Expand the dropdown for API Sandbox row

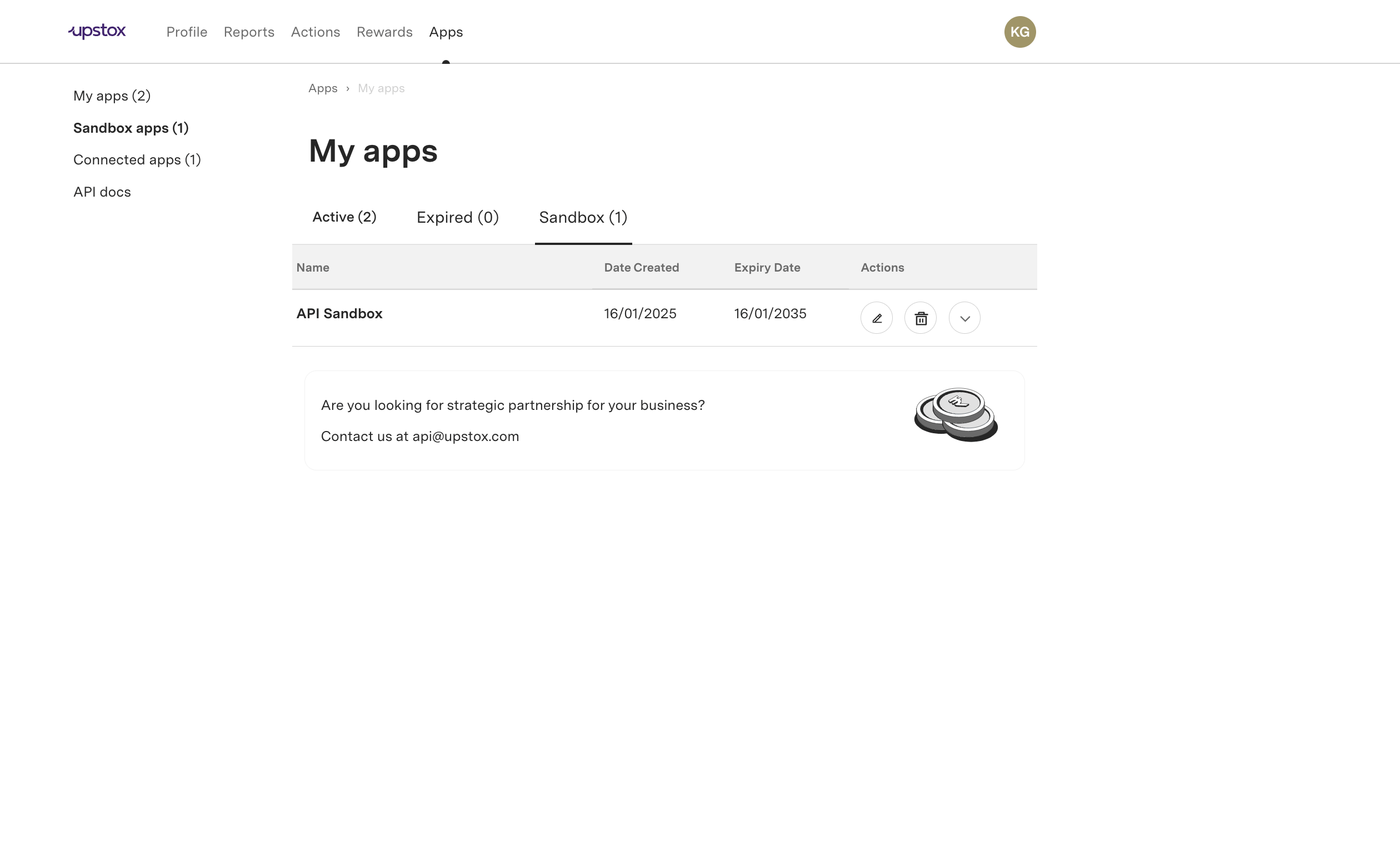[964, 317]
